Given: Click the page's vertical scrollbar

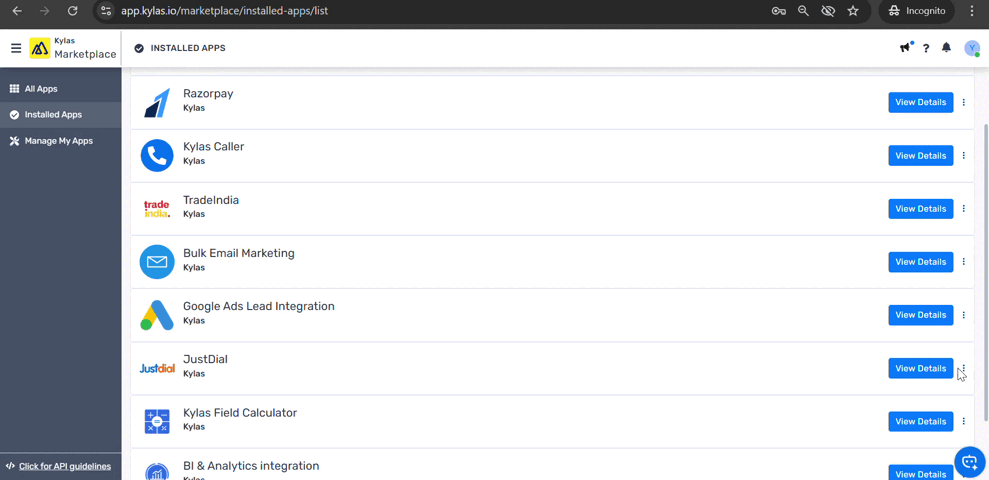Looking at the screenshot, I should point(986,271).
